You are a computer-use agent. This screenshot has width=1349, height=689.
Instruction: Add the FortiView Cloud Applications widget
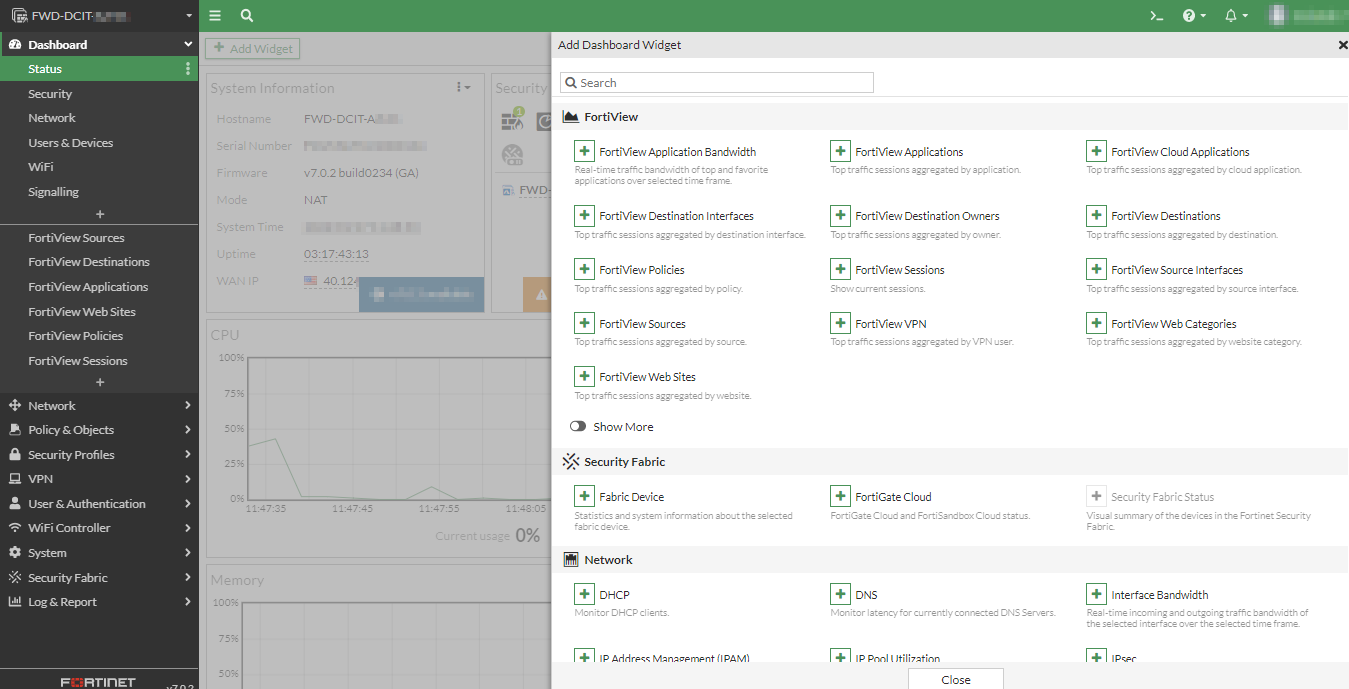(x=1097, y=151)
